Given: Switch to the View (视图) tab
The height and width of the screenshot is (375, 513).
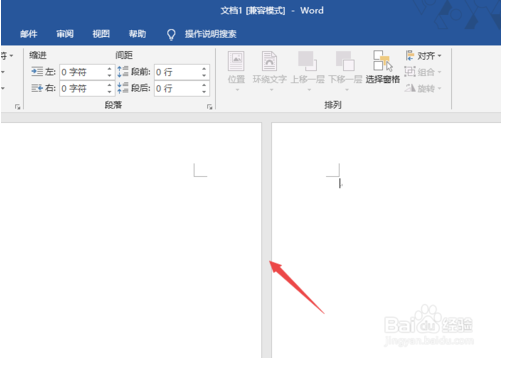Looking at the screenshot, I should pyautogui.click(x=101, y=34).
